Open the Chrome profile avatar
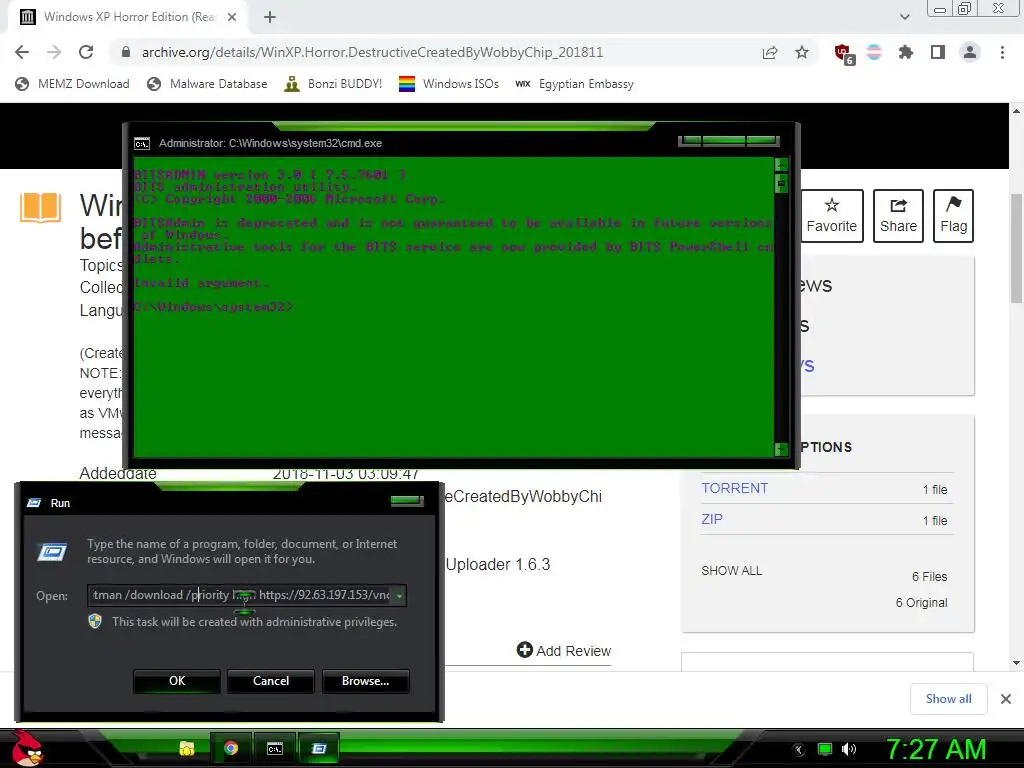This screenshot has height=768, width=1024. 970,52
